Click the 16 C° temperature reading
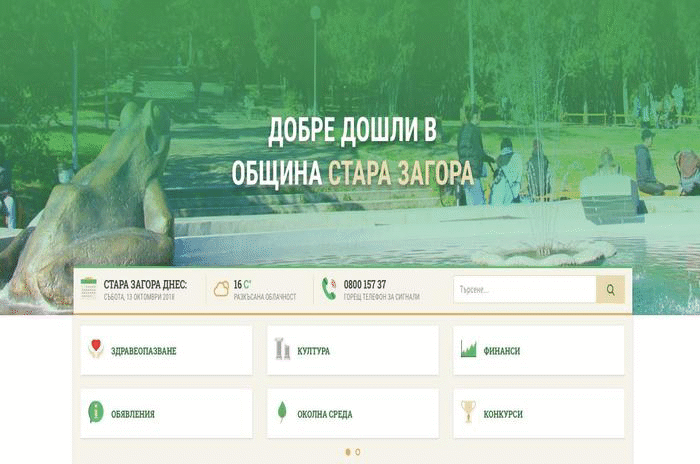This screenshot has width=700, height=464. click(x=242, y=284)
